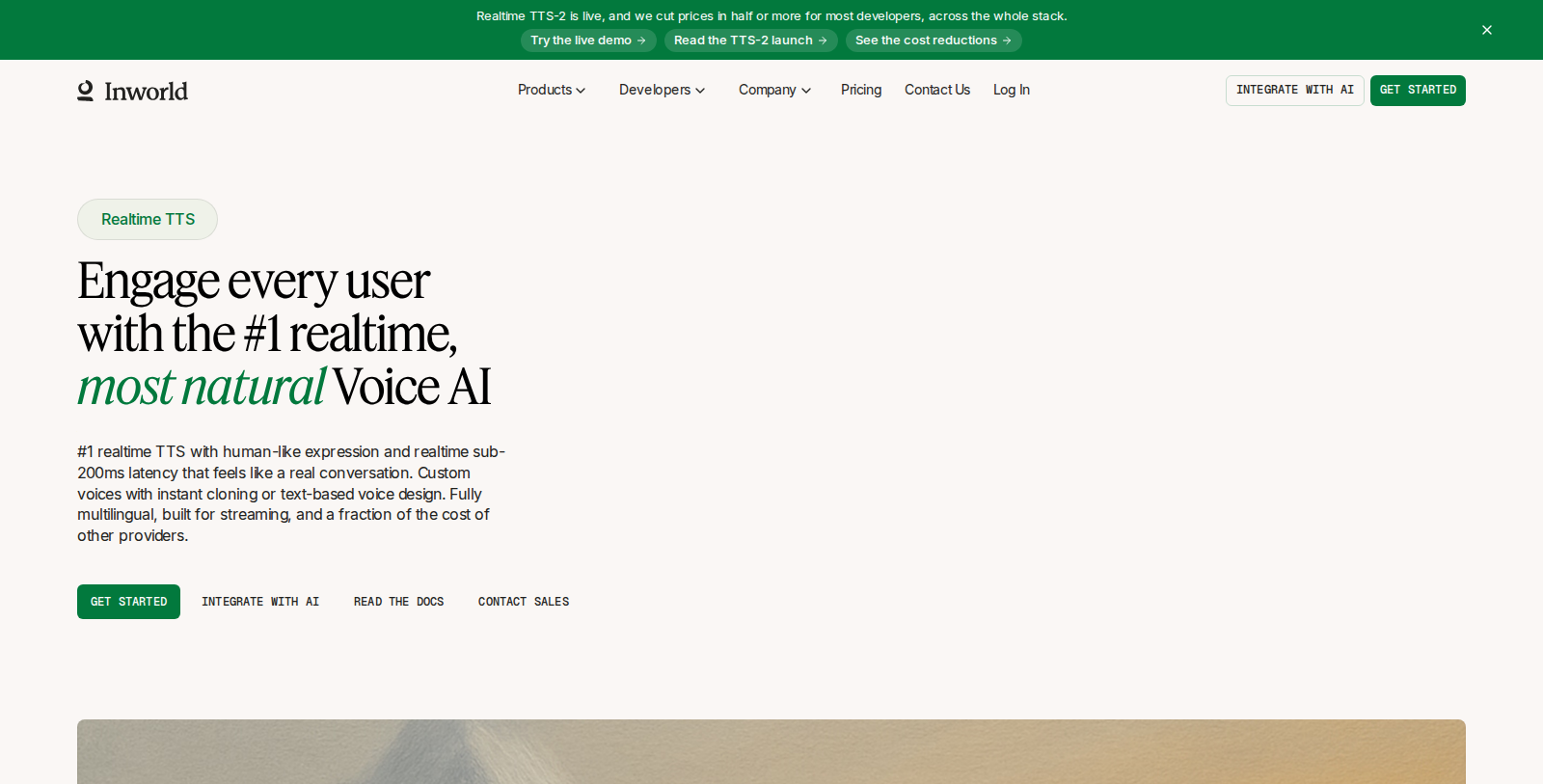Screen dimensions: 1543x784
Task: Expand the Developers dropdown menu
Action: [x=662, y=90]
